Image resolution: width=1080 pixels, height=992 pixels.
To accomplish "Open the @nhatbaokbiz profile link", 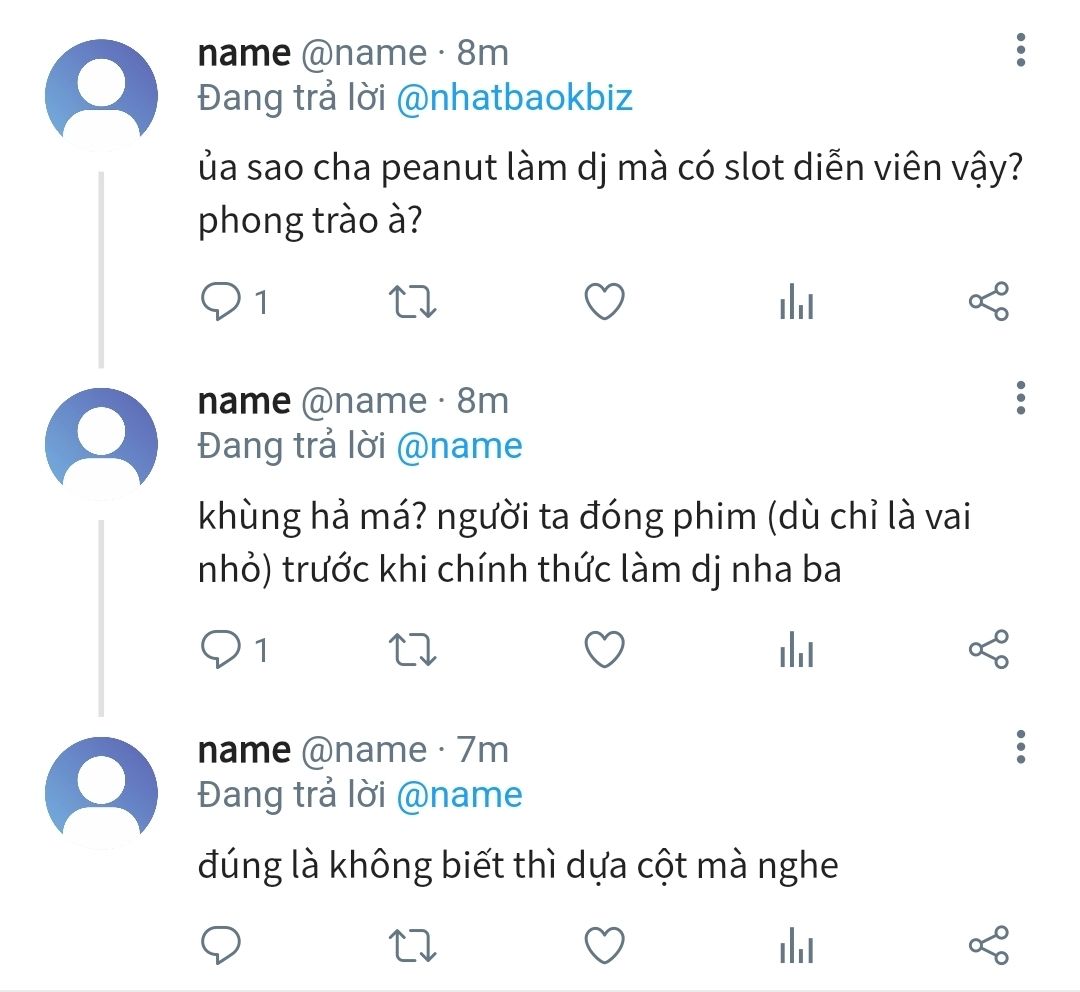I will point(514,98).
